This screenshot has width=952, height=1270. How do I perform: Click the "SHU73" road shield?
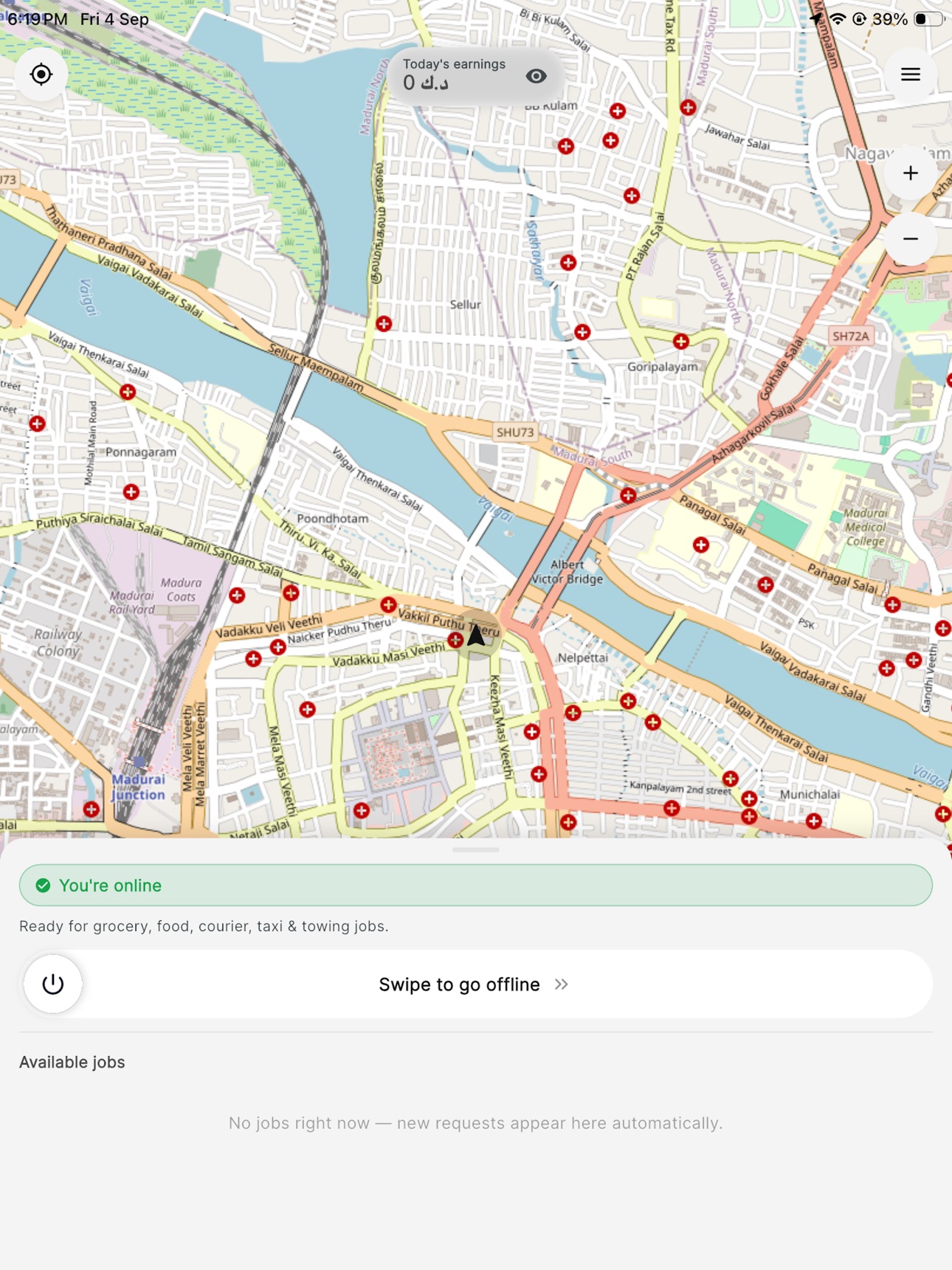coord(515,432)
